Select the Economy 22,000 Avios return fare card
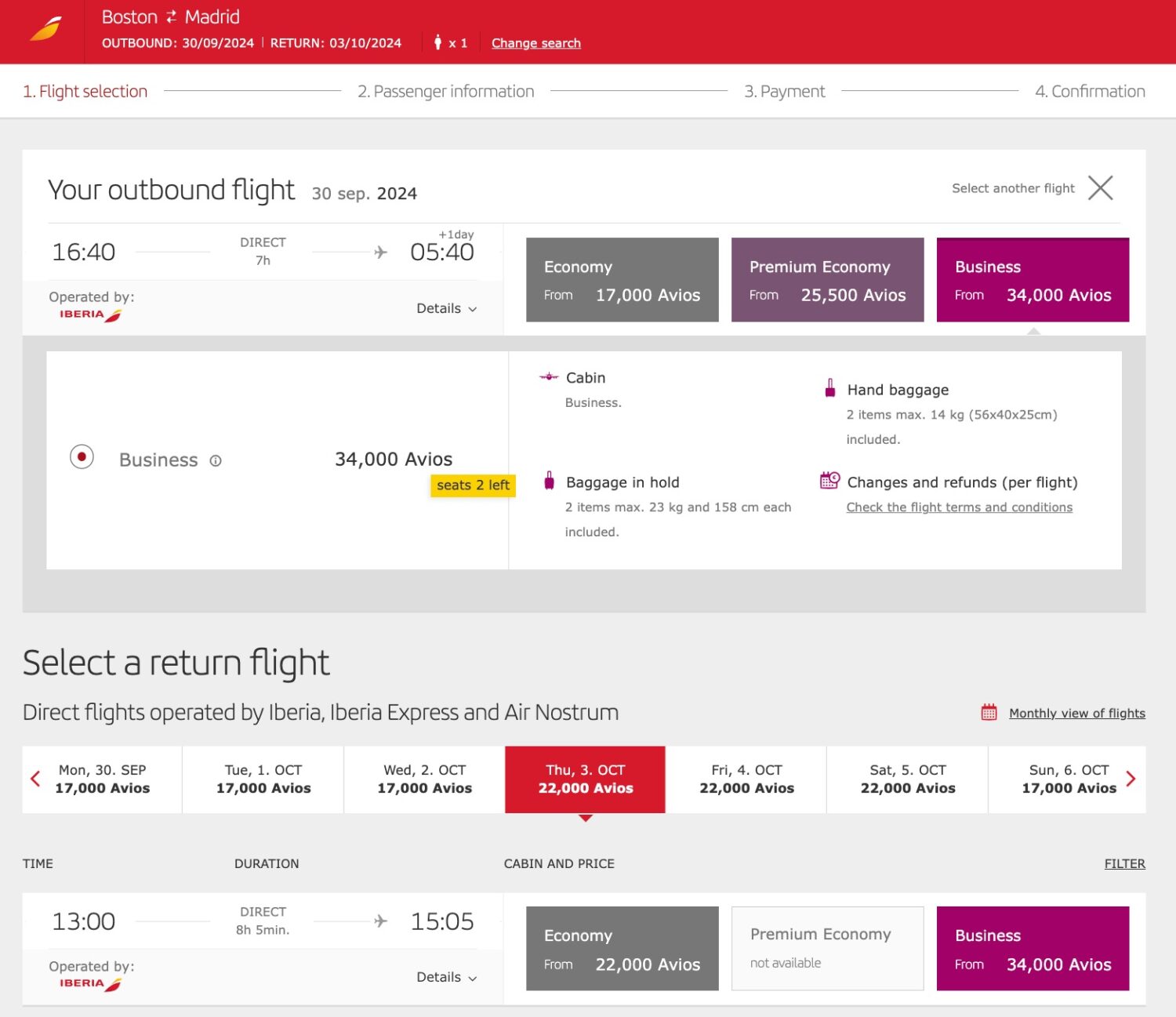 (x=622, y=949)
